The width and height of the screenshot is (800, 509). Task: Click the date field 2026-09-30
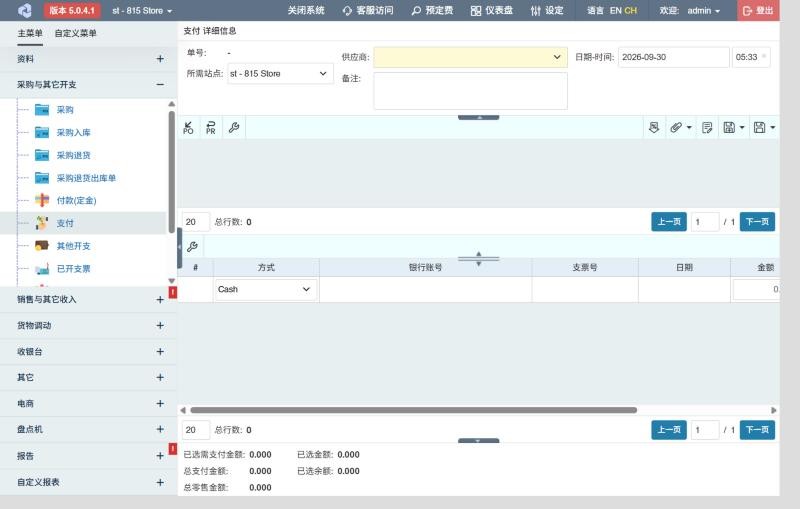[x=673, y=57]
